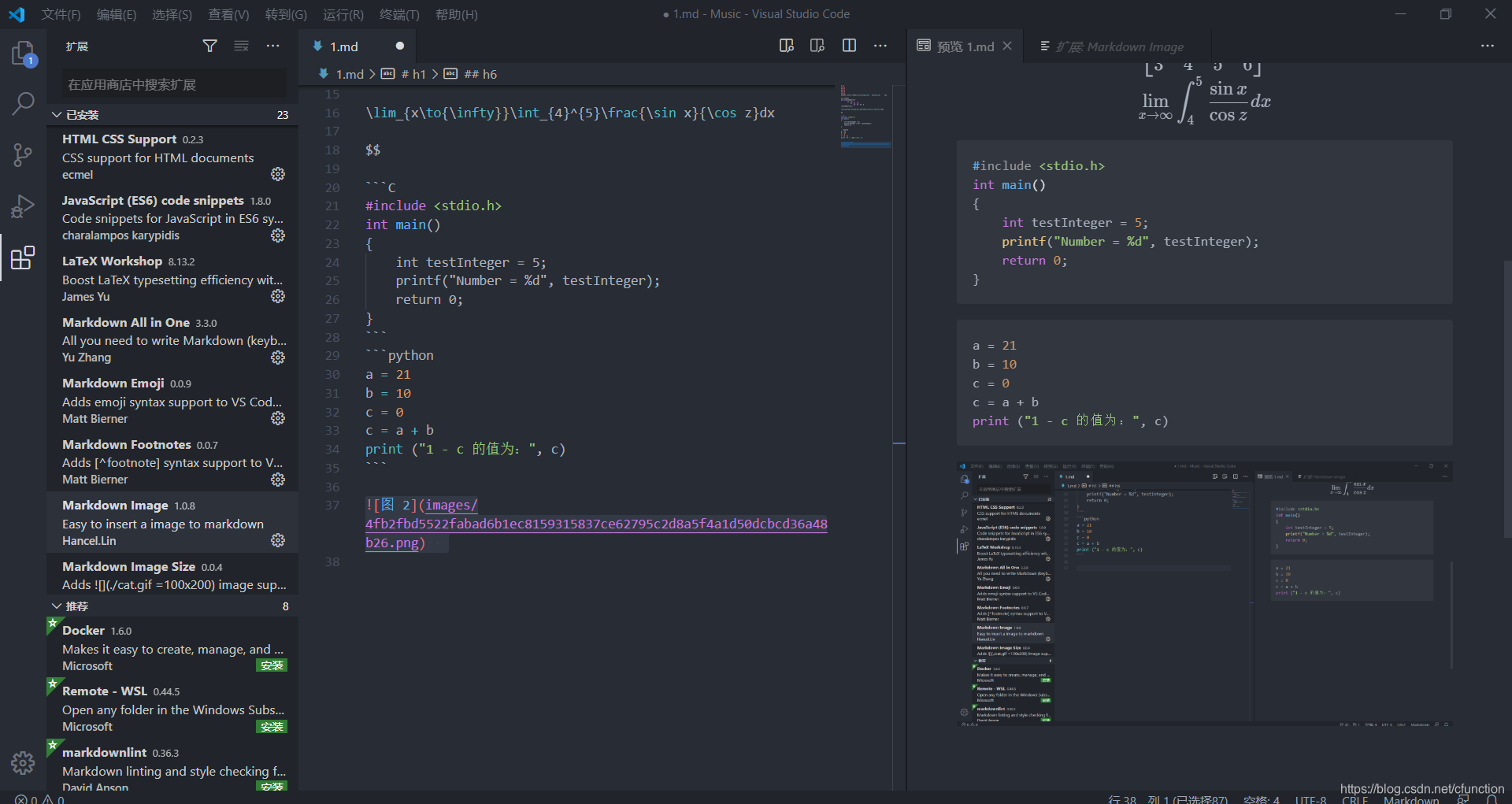Open the preview group more actions ellipsis

pos(1487,46)
